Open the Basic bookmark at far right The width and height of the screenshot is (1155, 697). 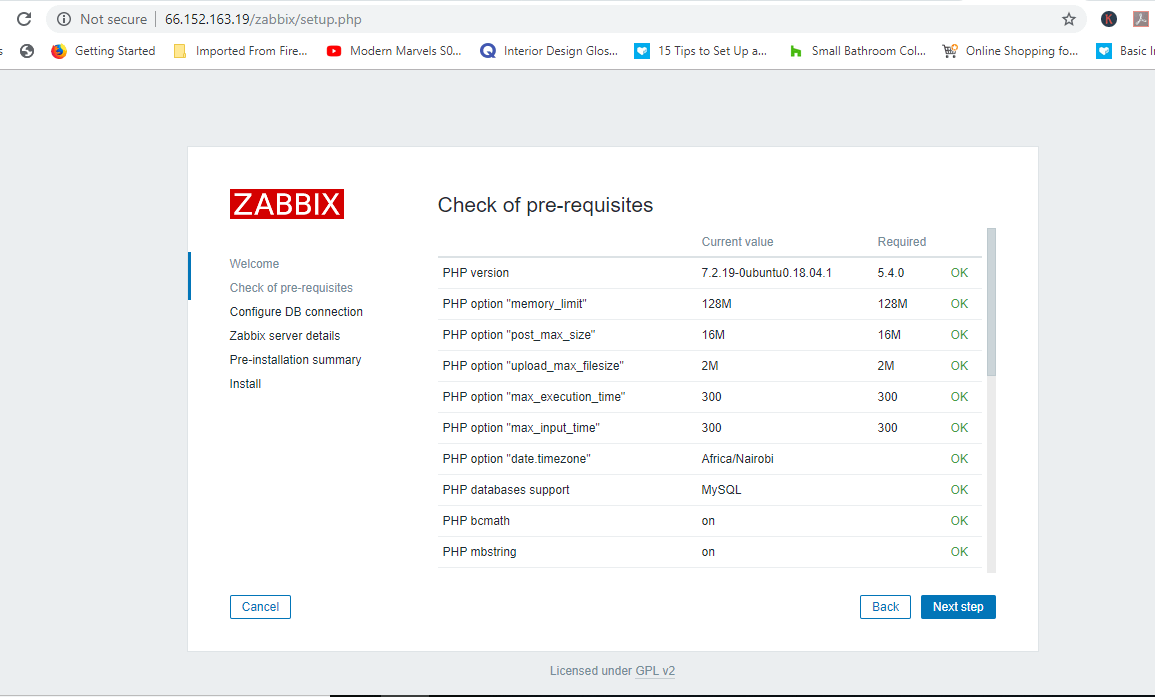pos(1126,51)
